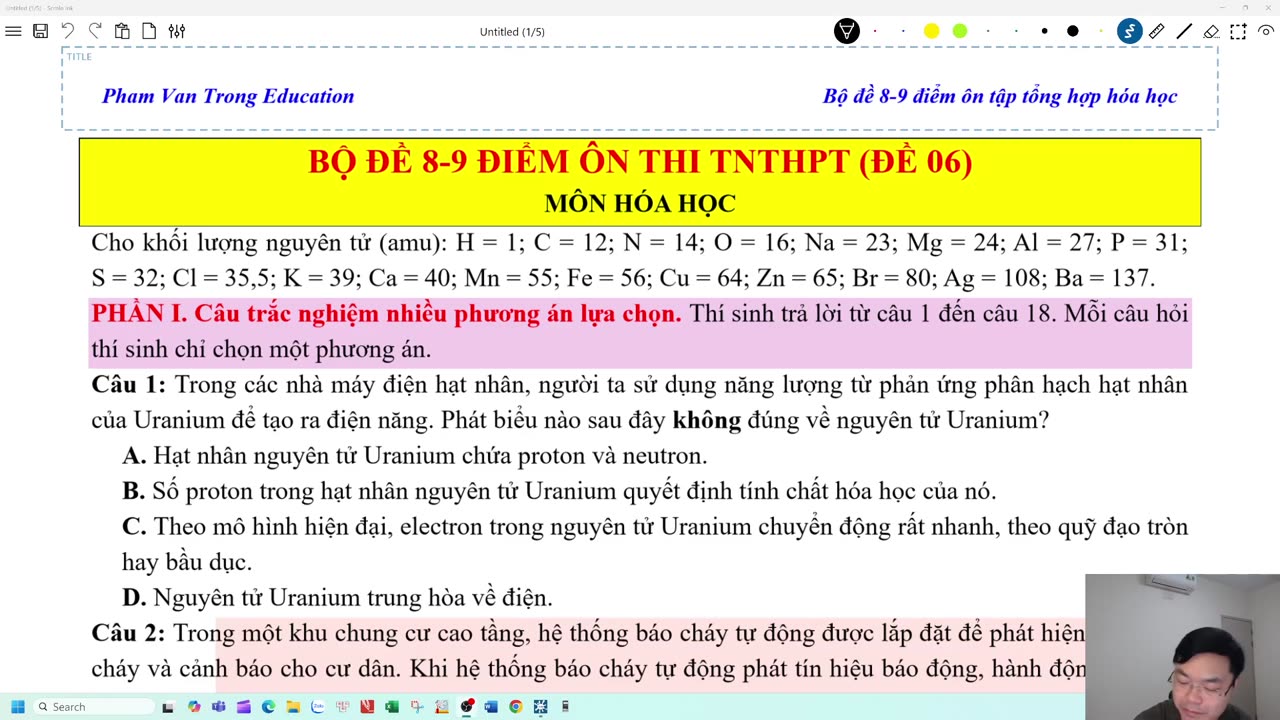Select the black pen nib tool
This screenshot has width=1280, height=720.
(847, 31)
